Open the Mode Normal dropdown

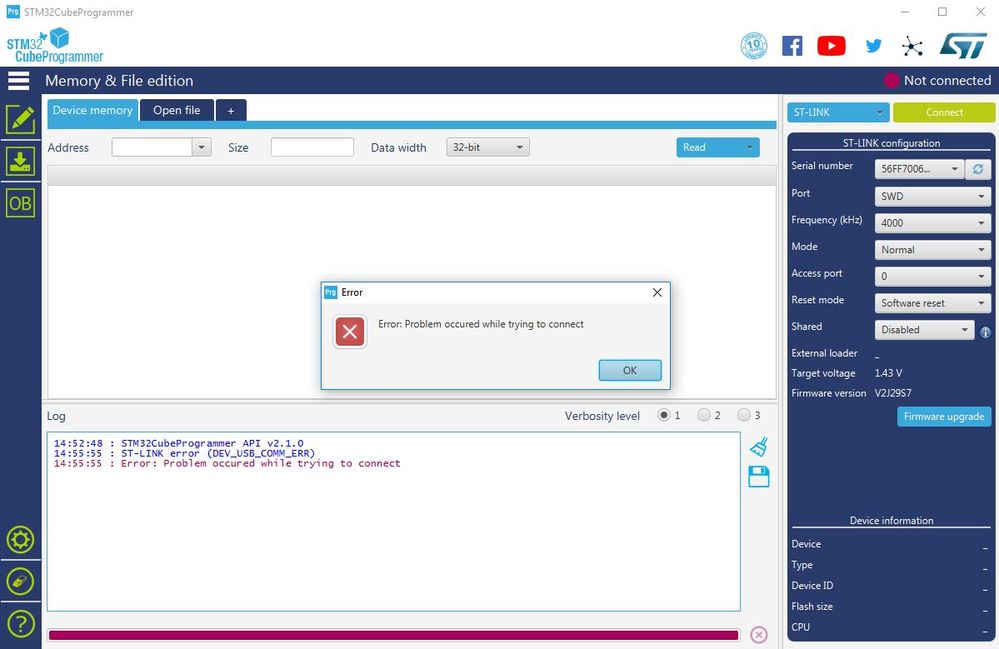(932, 250)
